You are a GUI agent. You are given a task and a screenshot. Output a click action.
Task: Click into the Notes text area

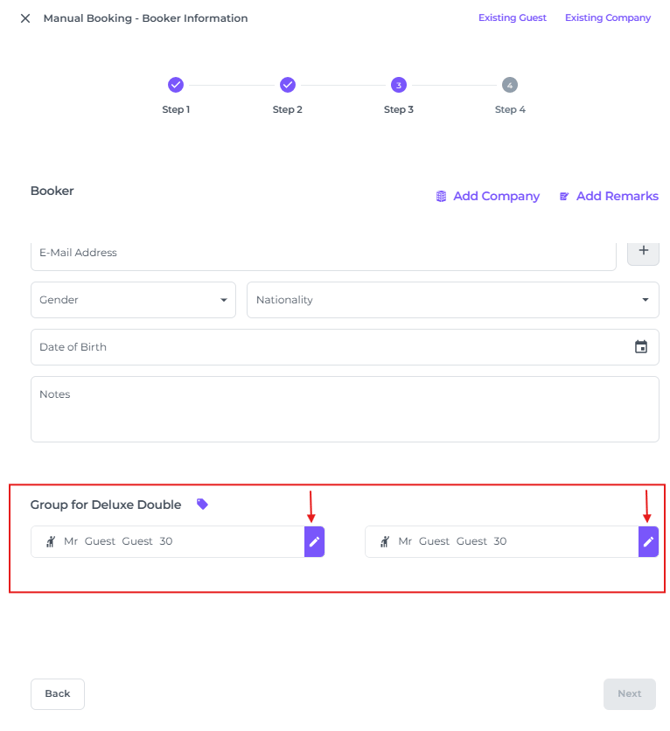pos(344,410)
